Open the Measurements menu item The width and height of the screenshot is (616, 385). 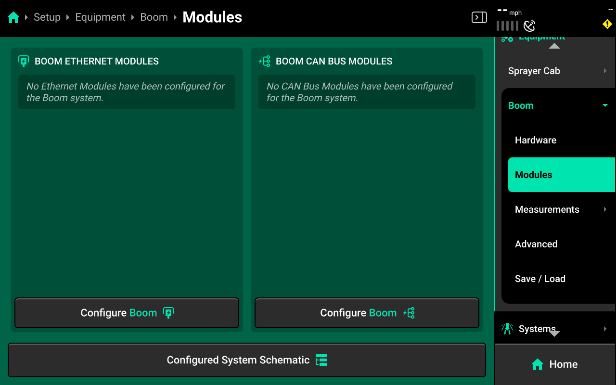pyautogui.click(x=561, y=209)
